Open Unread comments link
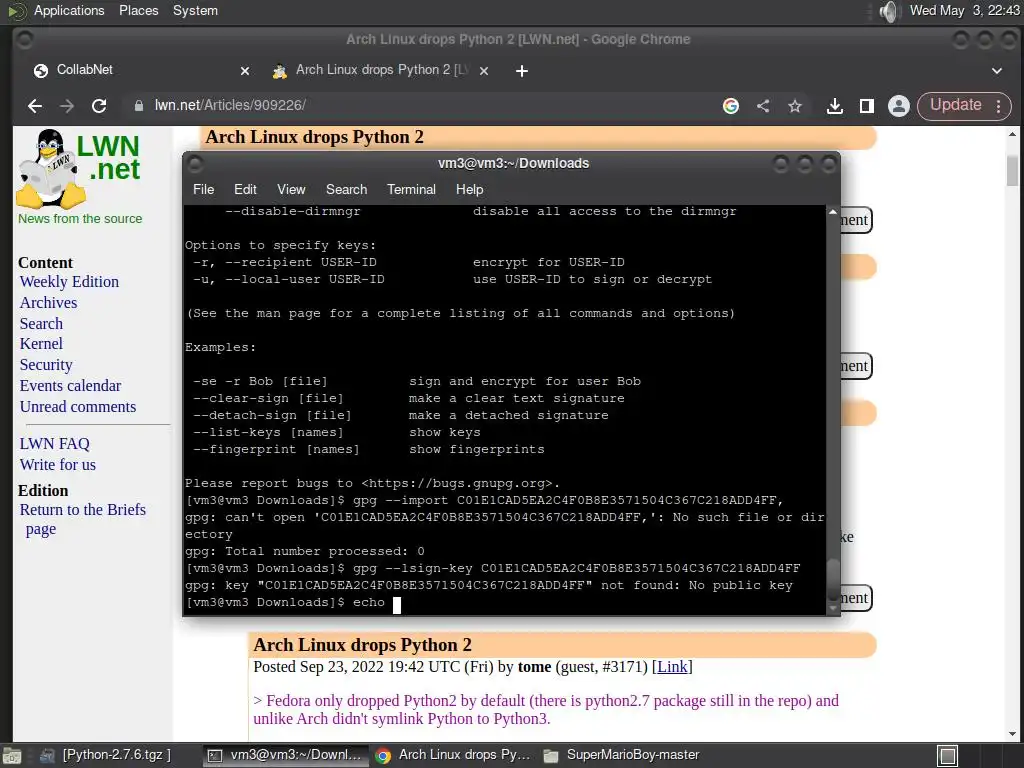 78,407
